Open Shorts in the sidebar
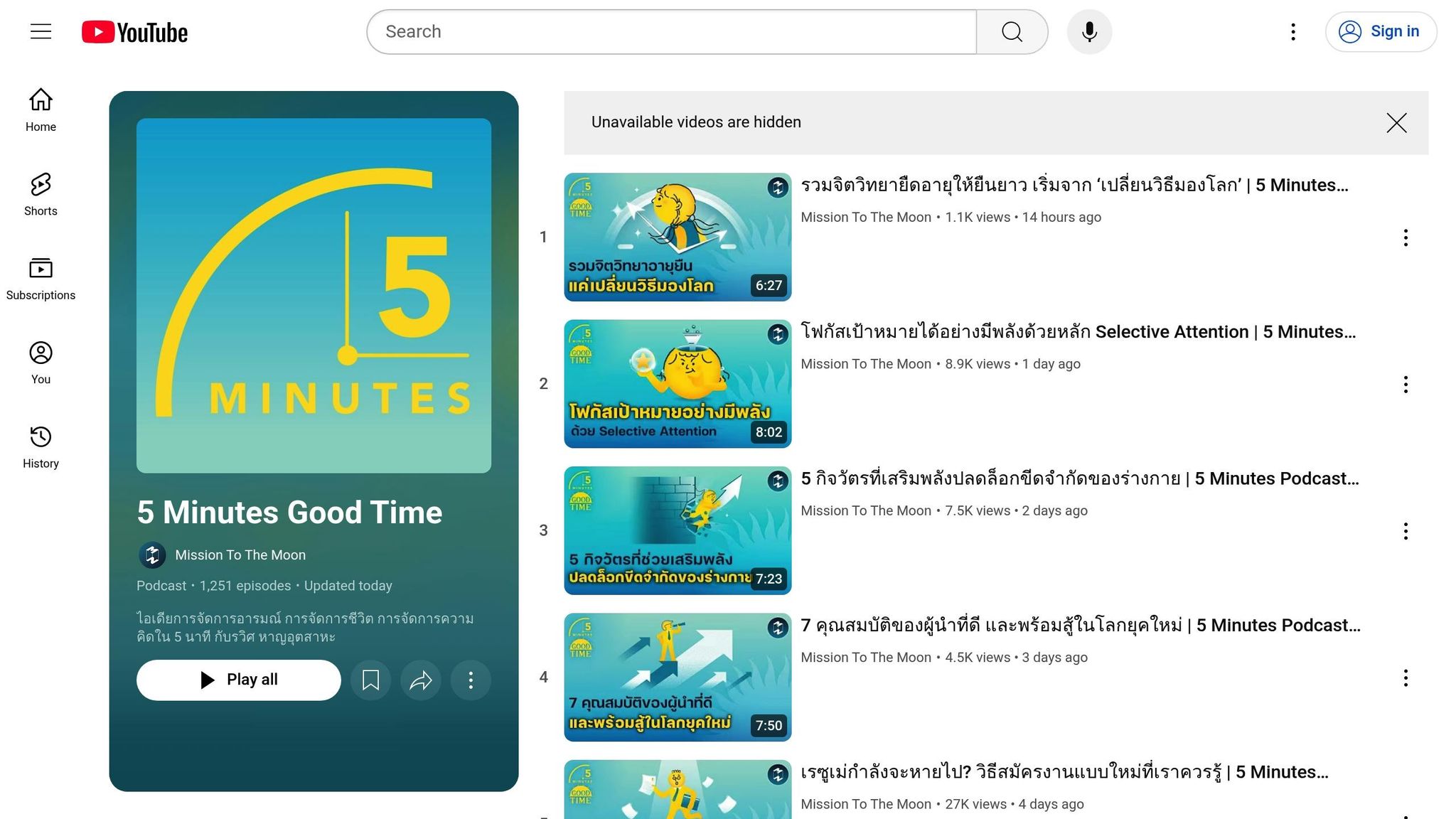1456x819 pixels. coord(41,194)
